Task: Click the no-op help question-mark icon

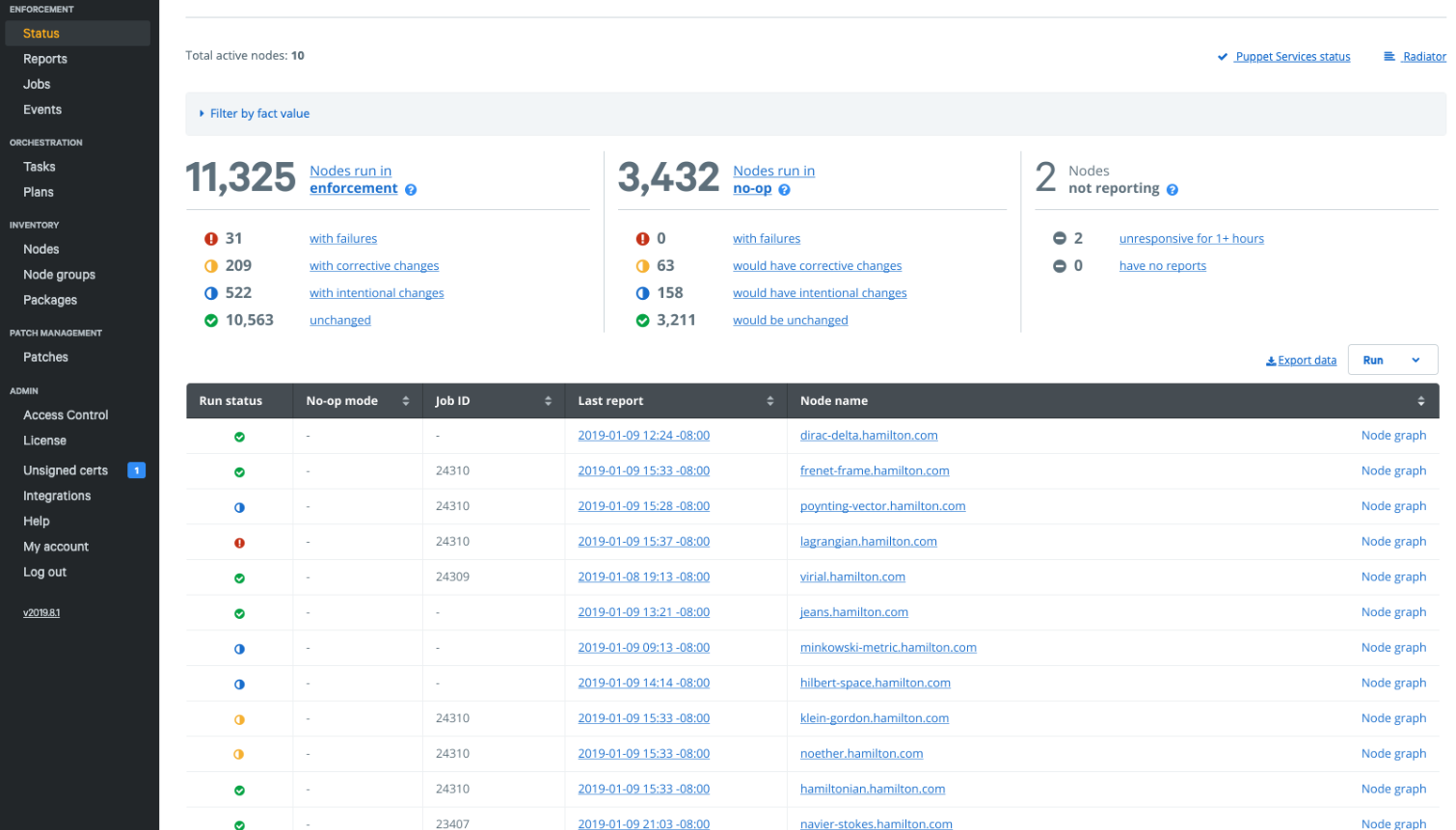Action: pyautogui.click(x=784, y=190)
